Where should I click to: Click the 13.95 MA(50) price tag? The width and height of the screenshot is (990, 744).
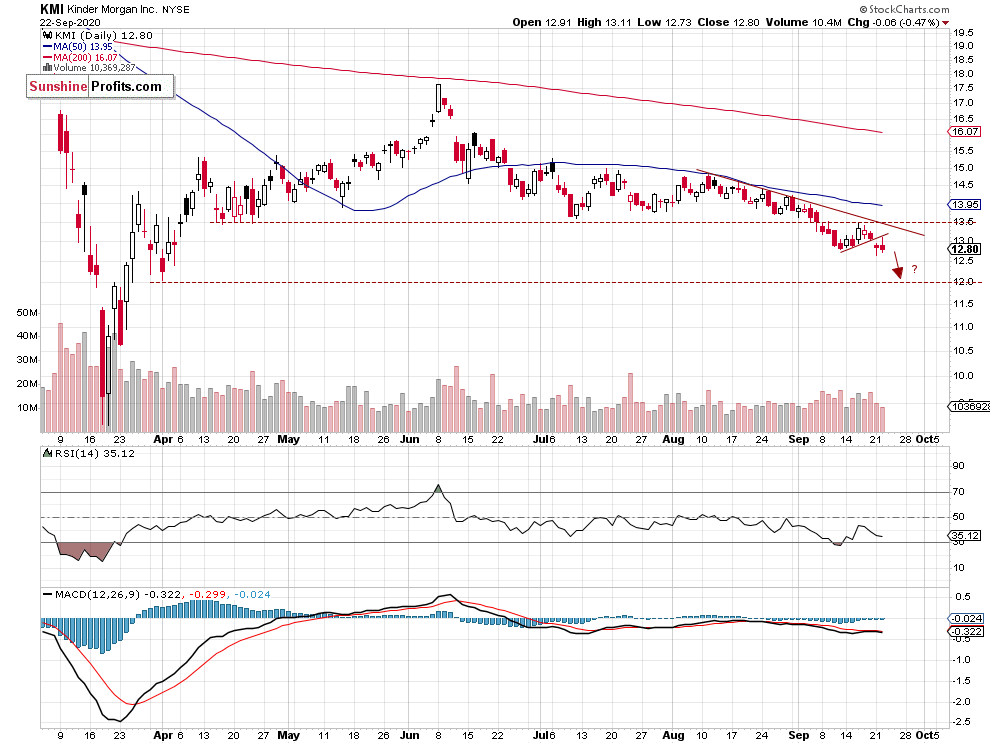(x=964, y=204)
